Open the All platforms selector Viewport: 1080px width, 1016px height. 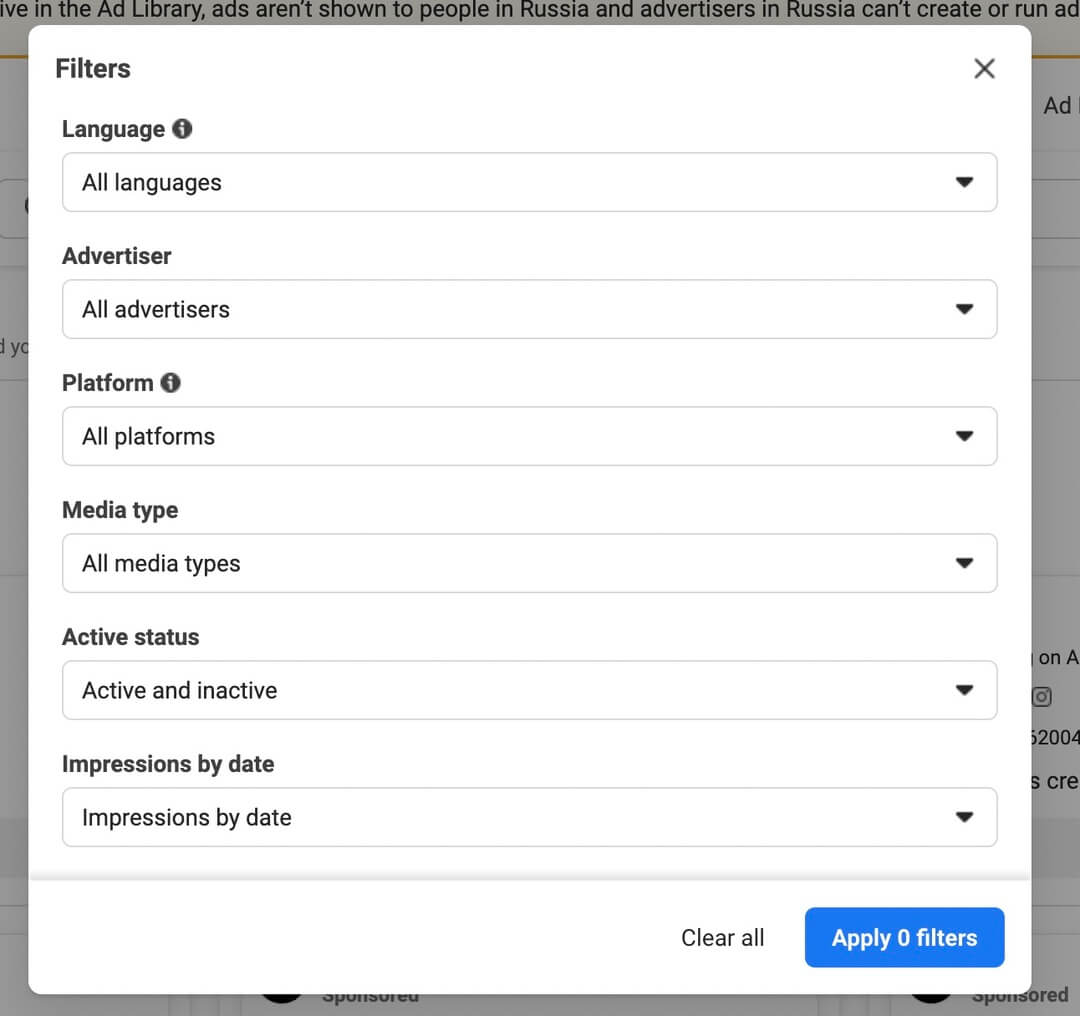click(x=530, y=436)
